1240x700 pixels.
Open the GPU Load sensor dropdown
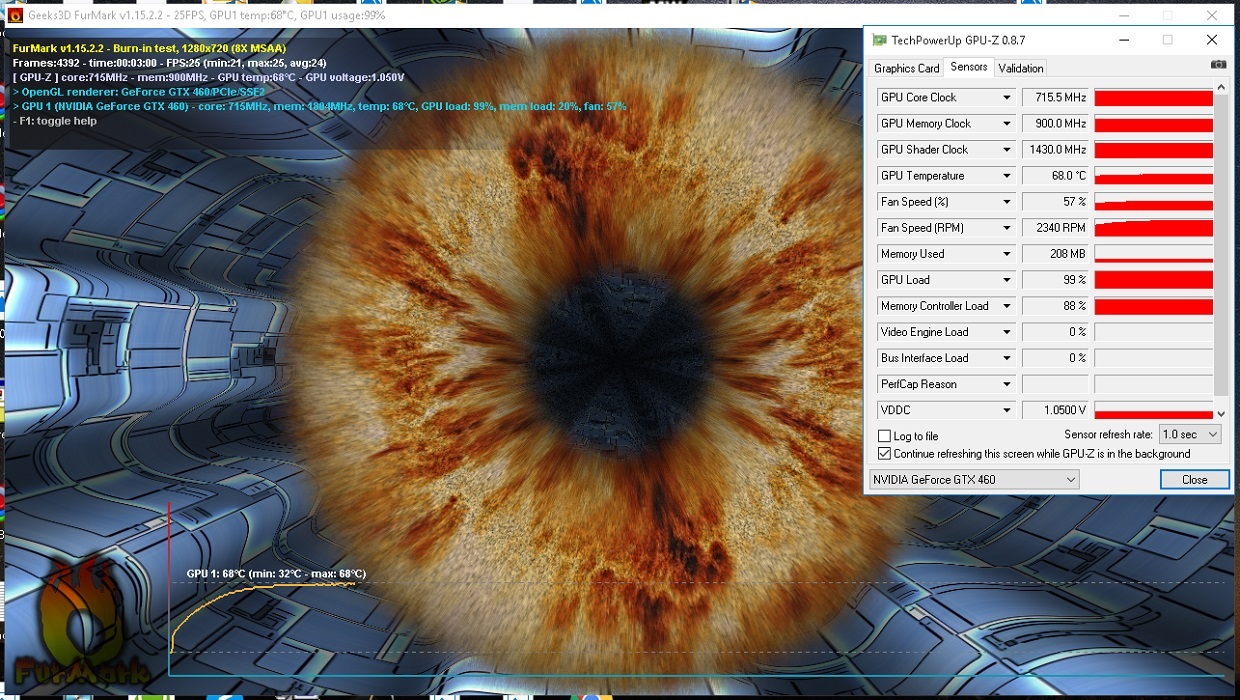pos(1007,279)
